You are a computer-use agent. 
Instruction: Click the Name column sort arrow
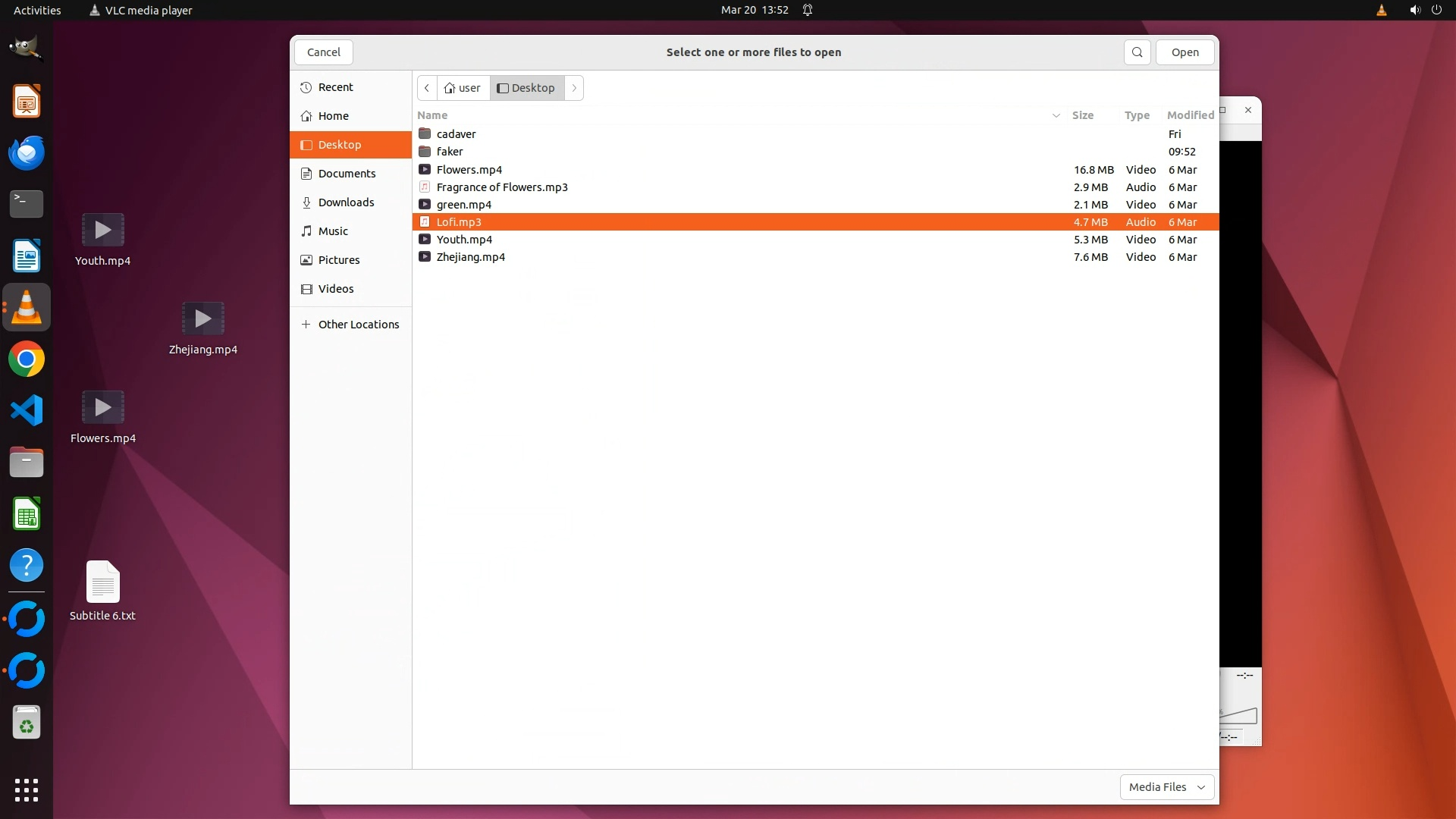click(1056, 115)
